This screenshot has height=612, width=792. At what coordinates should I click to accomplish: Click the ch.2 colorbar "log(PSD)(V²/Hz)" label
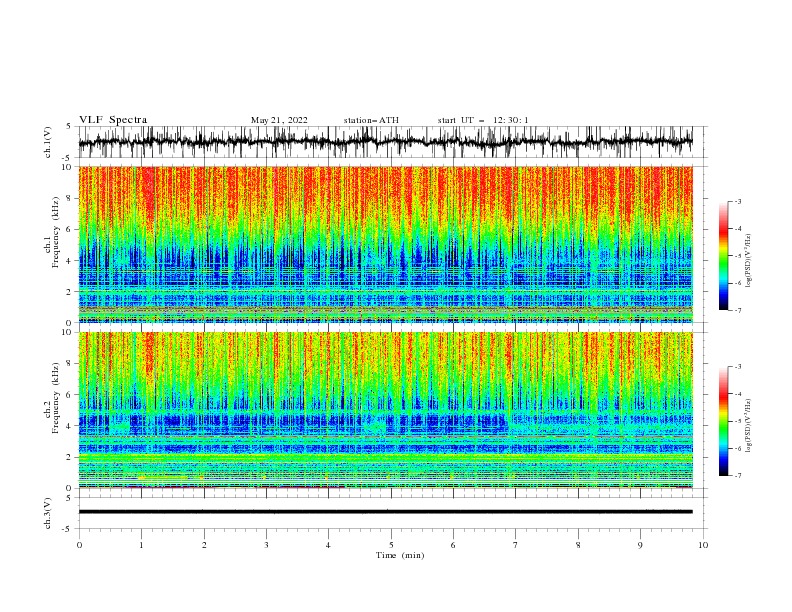click(x=748, y=426)
